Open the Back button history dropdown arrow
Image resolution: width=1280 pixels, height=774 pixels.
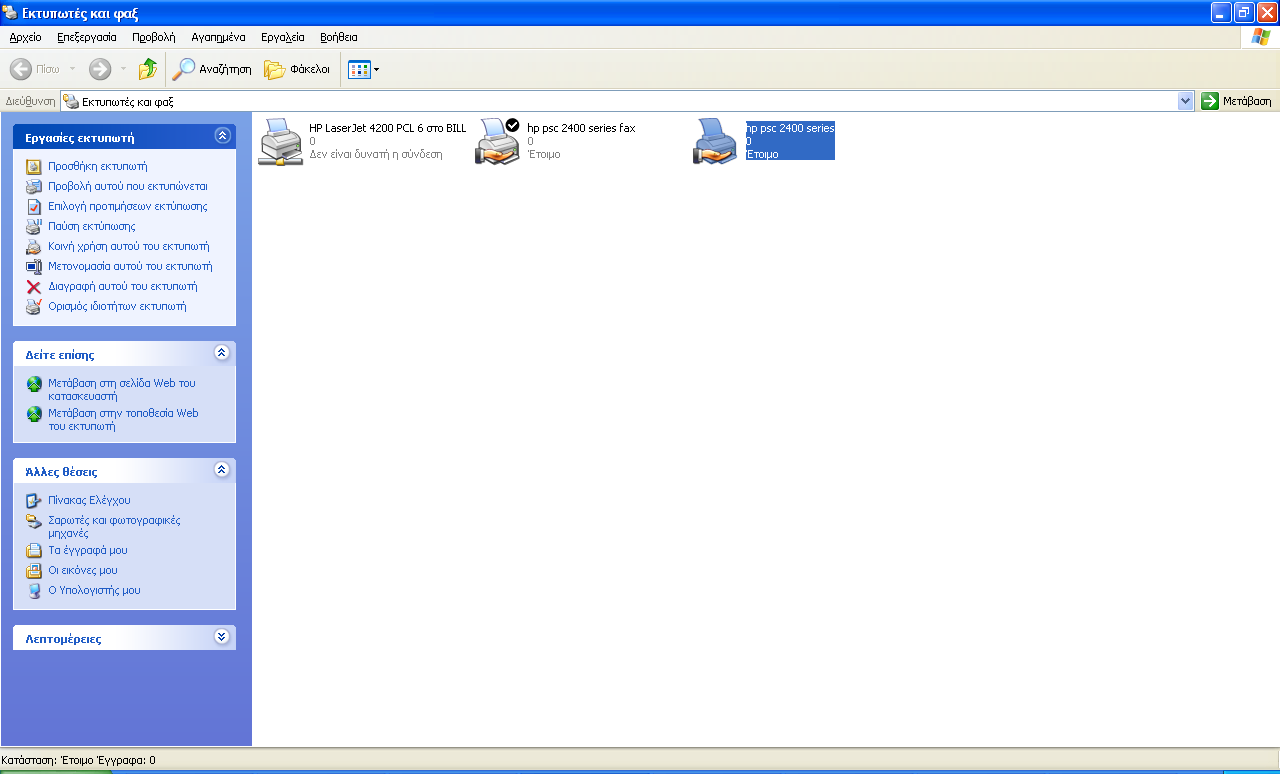(72, 69)
